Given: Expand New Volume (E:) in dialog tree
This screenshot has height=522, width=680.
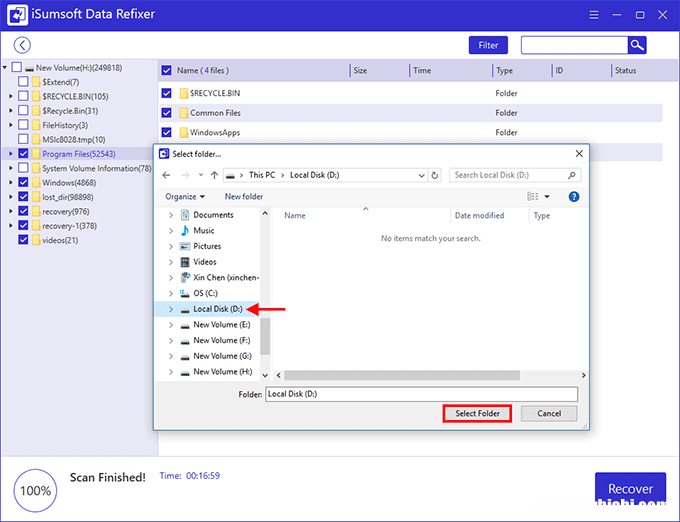Looking at the screenshot, I should coord(171,325).
